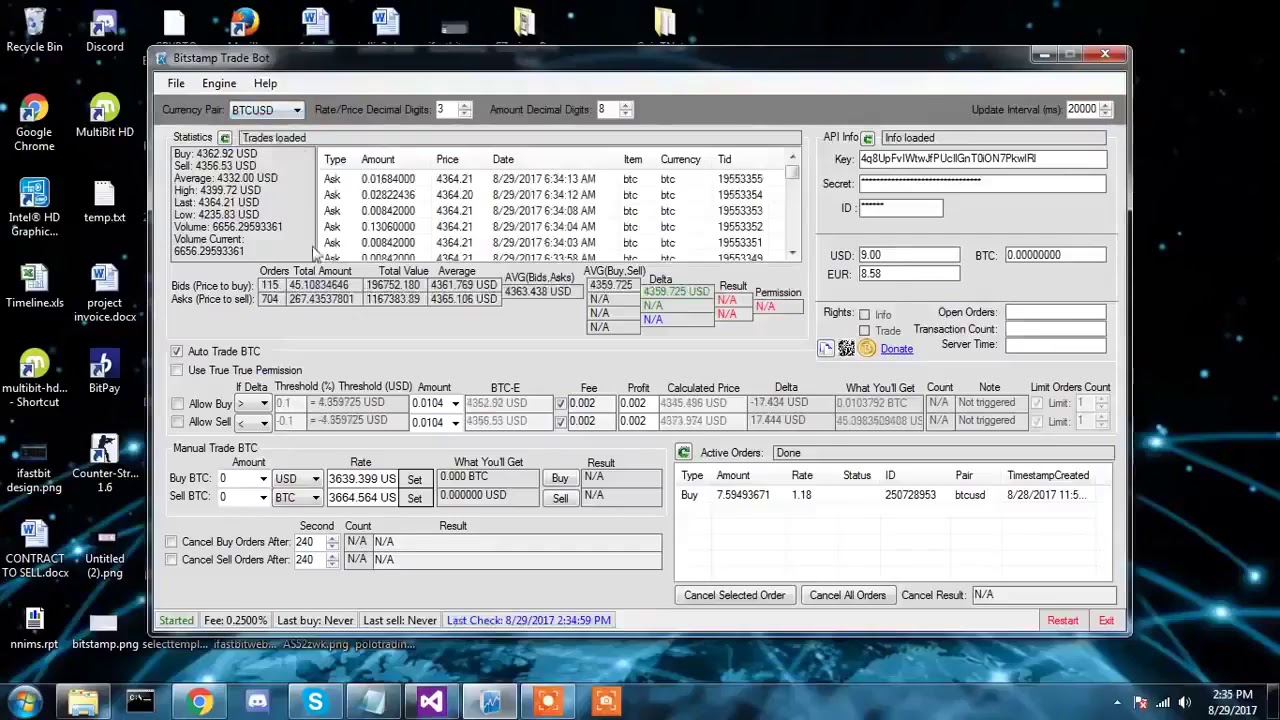Screen dimensions: 1280x720
Task: Toggle the Rights Trade checkbox
Action: click(864, 330)
